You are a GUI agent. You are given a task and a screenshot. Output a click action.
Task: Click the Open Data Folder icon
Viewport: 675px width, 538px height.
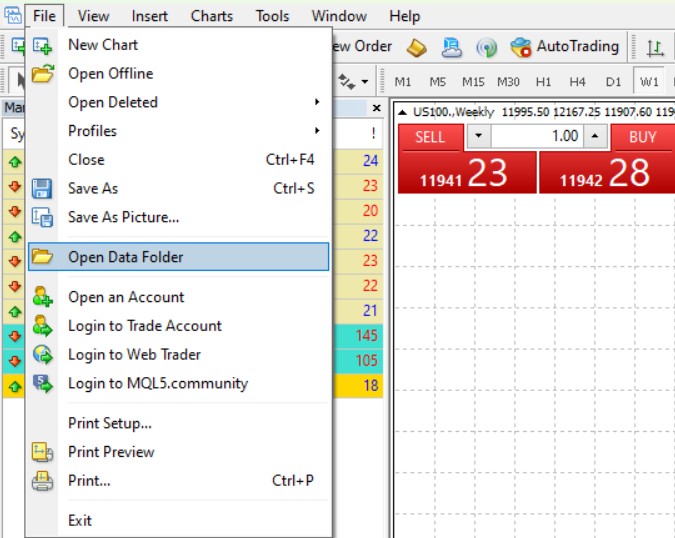pyautogui.click(x=42, y=257)
